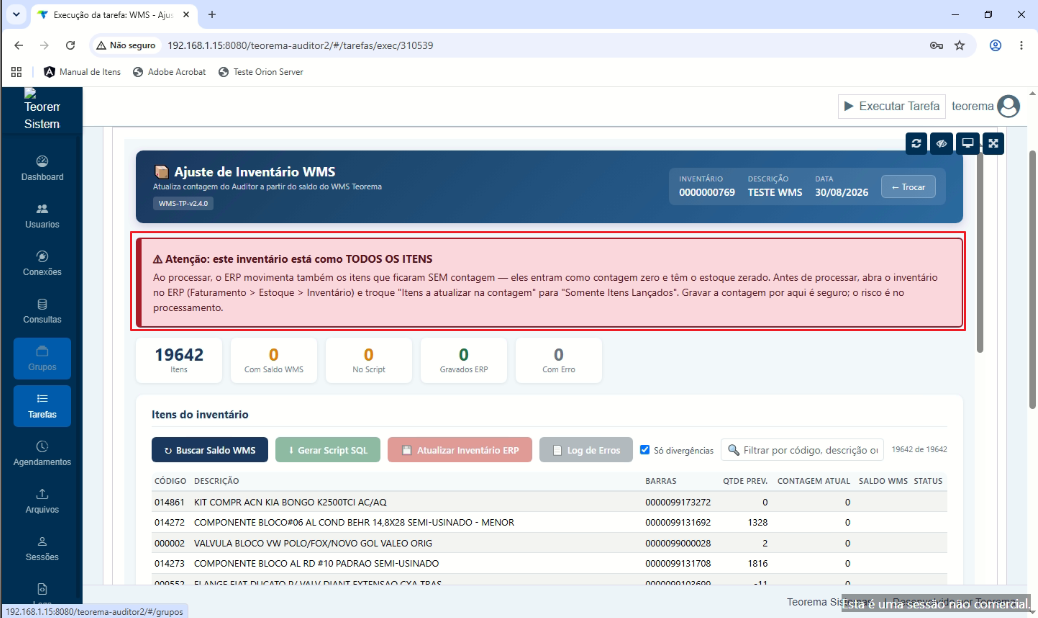1038x618 pixels.
Task: Select row with code 014861
Action: [x=549, y=502]
